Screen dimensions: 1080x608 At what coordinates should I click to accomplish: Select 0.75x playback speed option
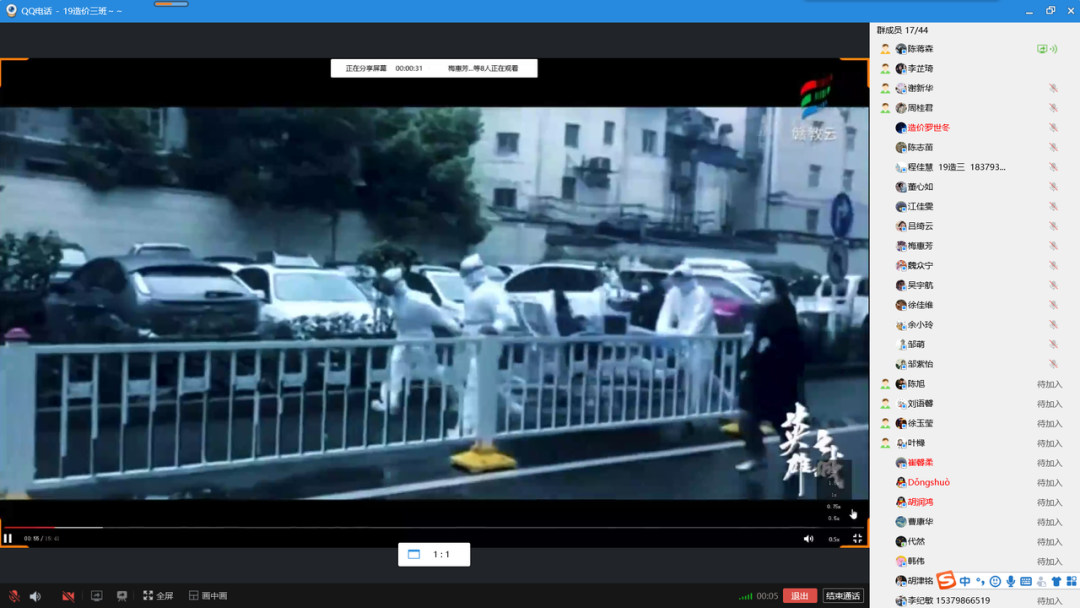(x=834, y=507)
